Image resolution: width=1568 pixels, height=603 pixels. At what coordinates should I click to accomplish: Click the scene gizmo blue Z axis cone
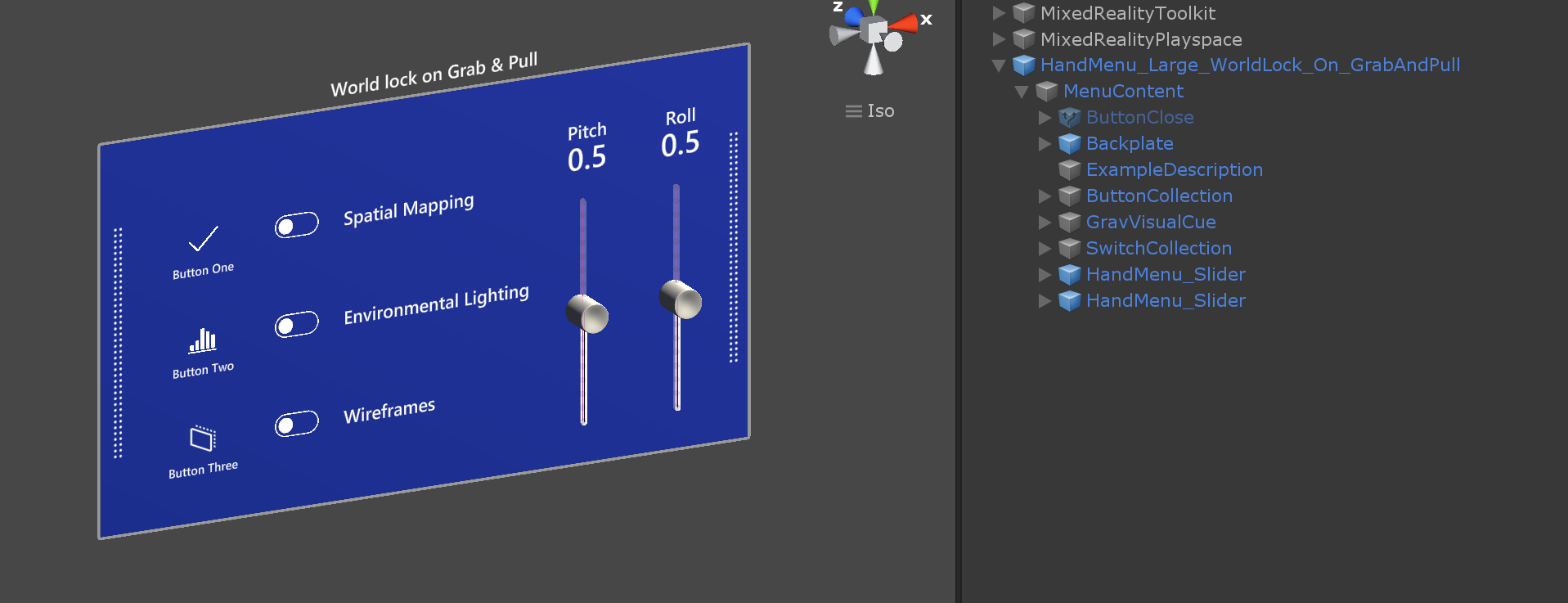pos(854,16)
